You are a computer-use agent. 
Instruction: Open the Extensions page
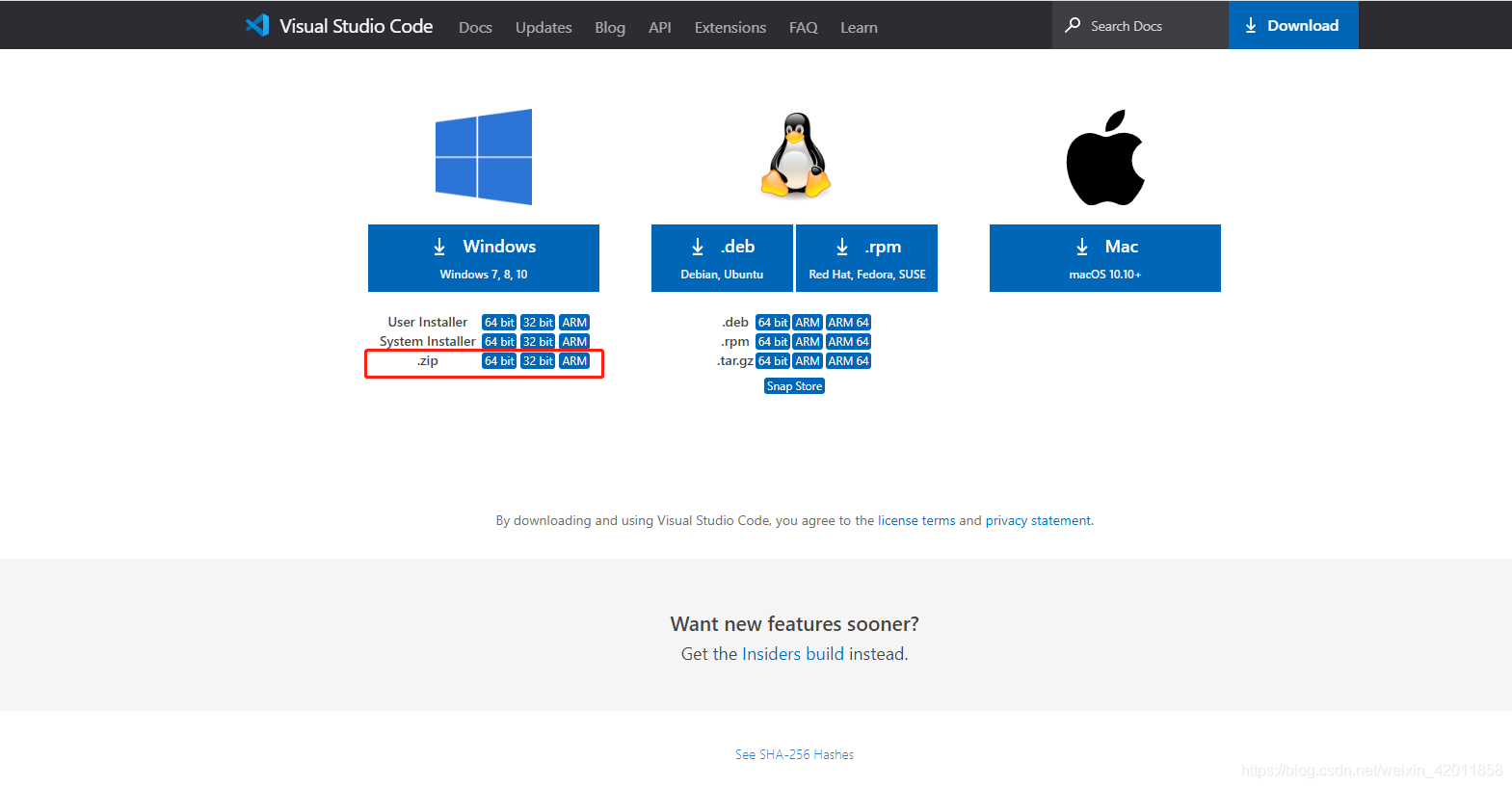[x=730, y=27]
